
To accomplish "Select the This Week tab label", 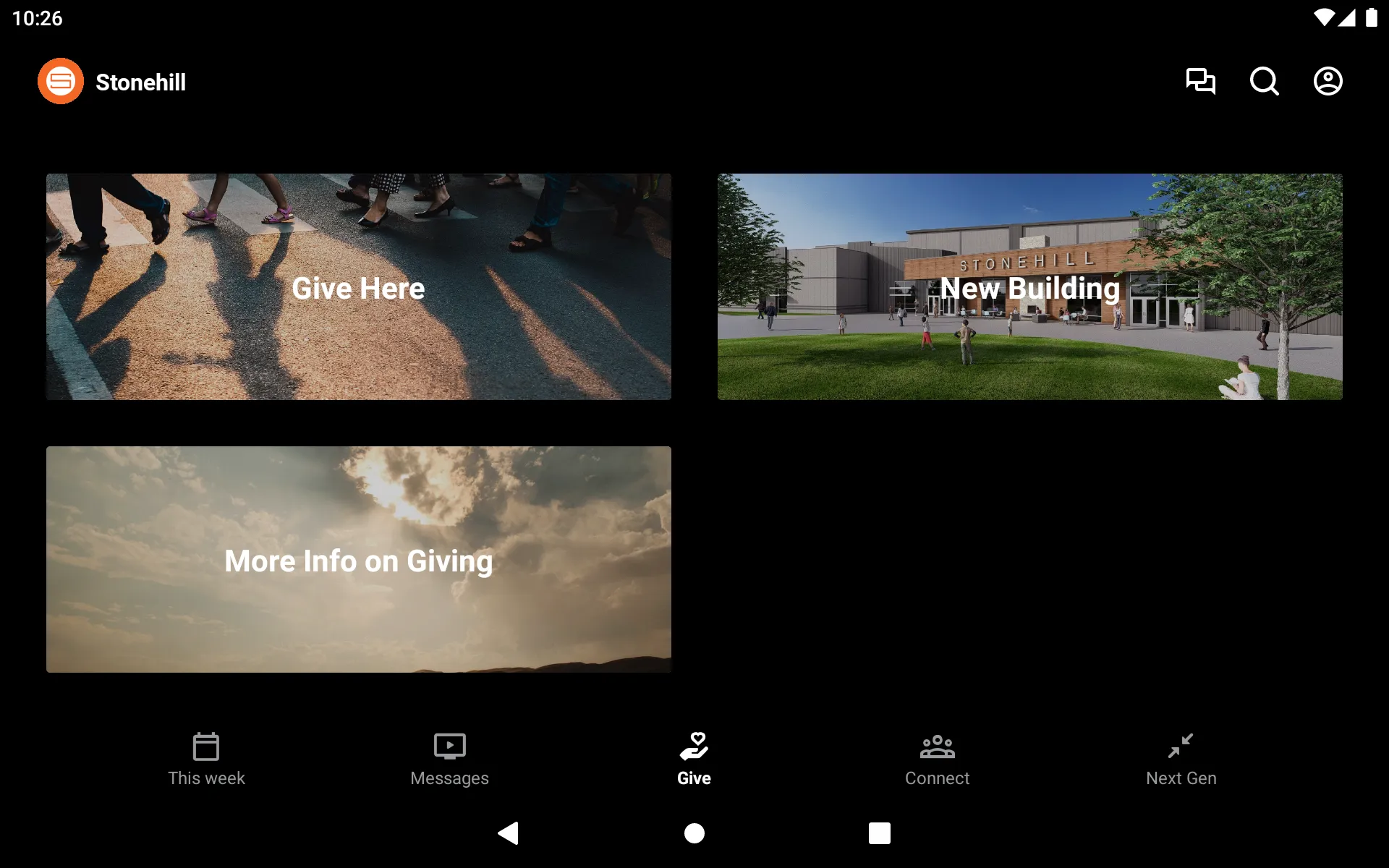I will coord(206,778).
